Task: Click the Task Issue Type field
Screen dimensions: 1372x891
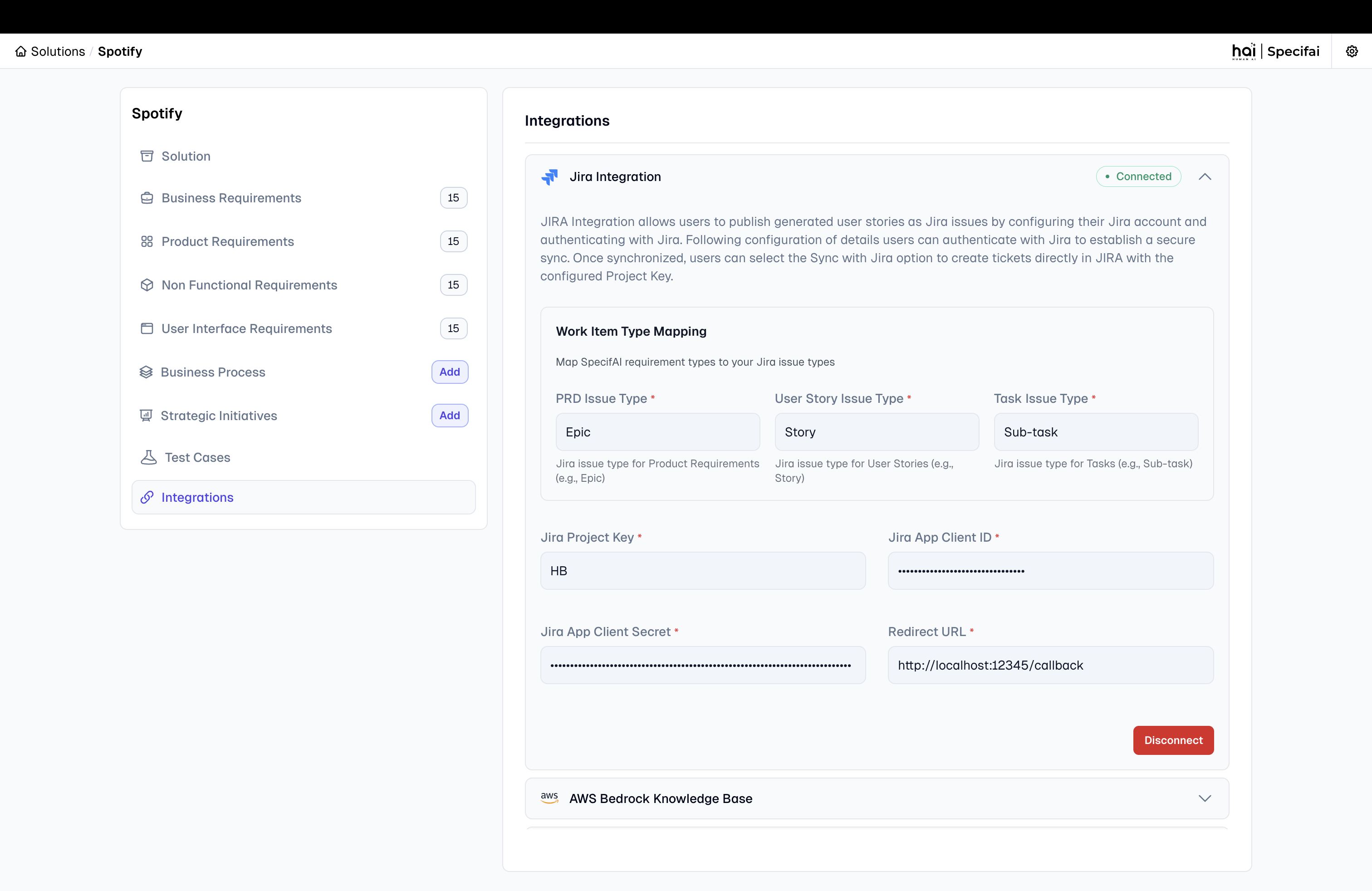Action: point(1096,432)
